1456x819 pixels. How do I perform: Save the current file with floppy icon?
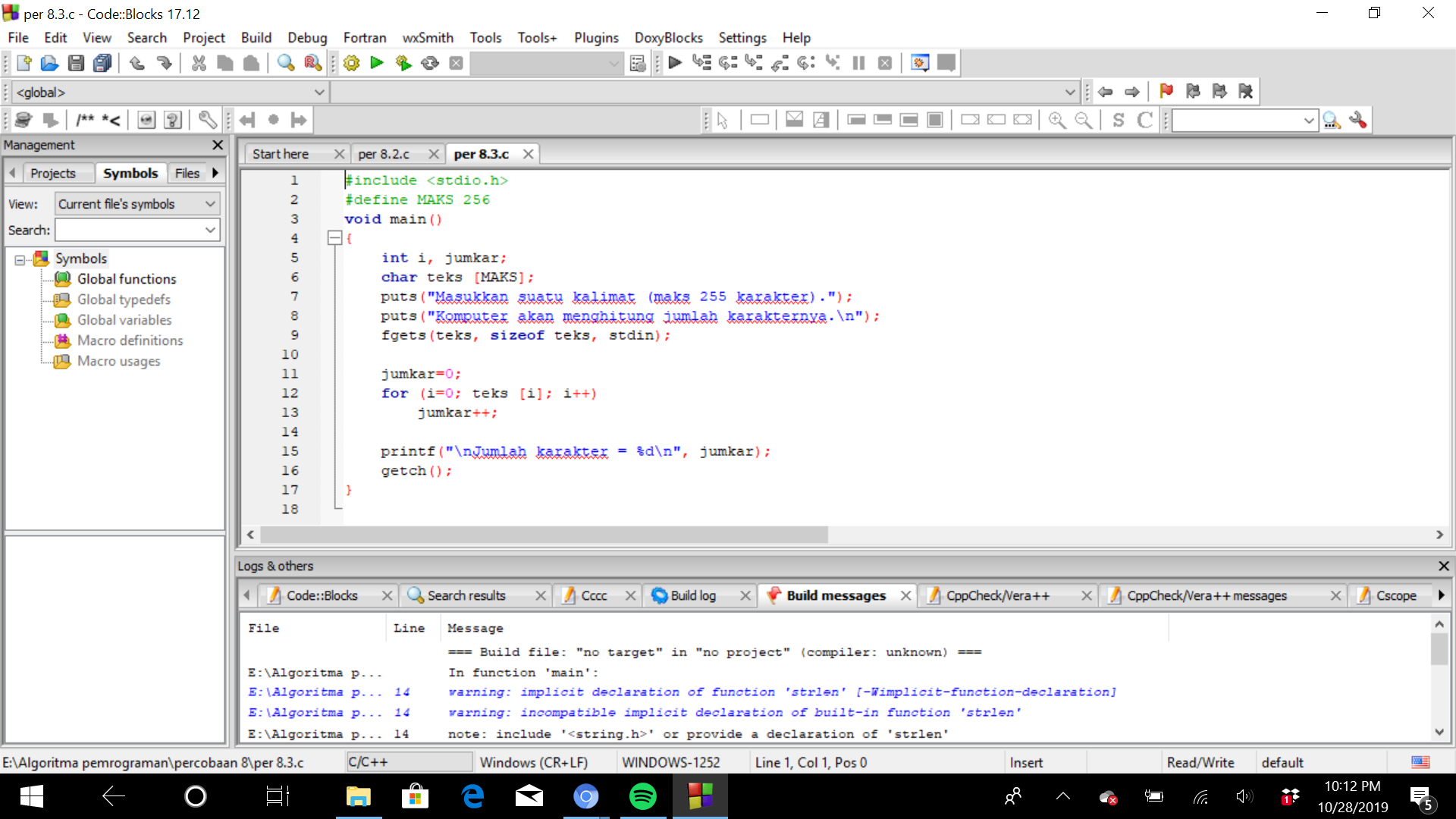pos(76,63)
